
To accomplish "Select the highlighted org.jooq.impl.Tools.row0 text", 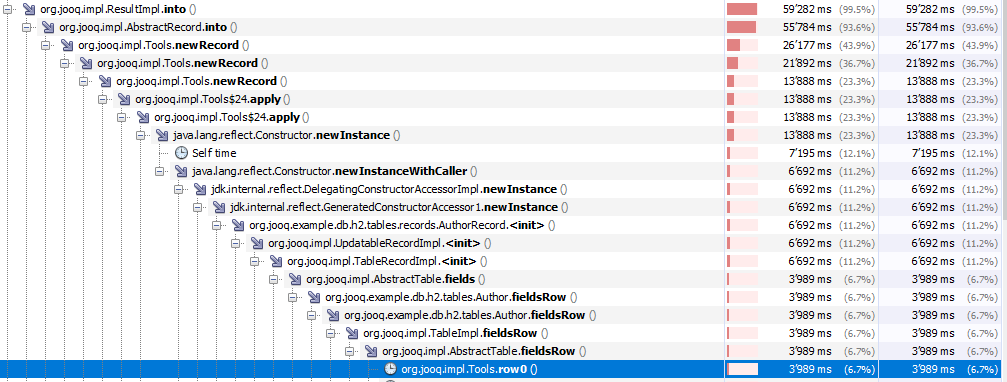I will coord(469,369).
